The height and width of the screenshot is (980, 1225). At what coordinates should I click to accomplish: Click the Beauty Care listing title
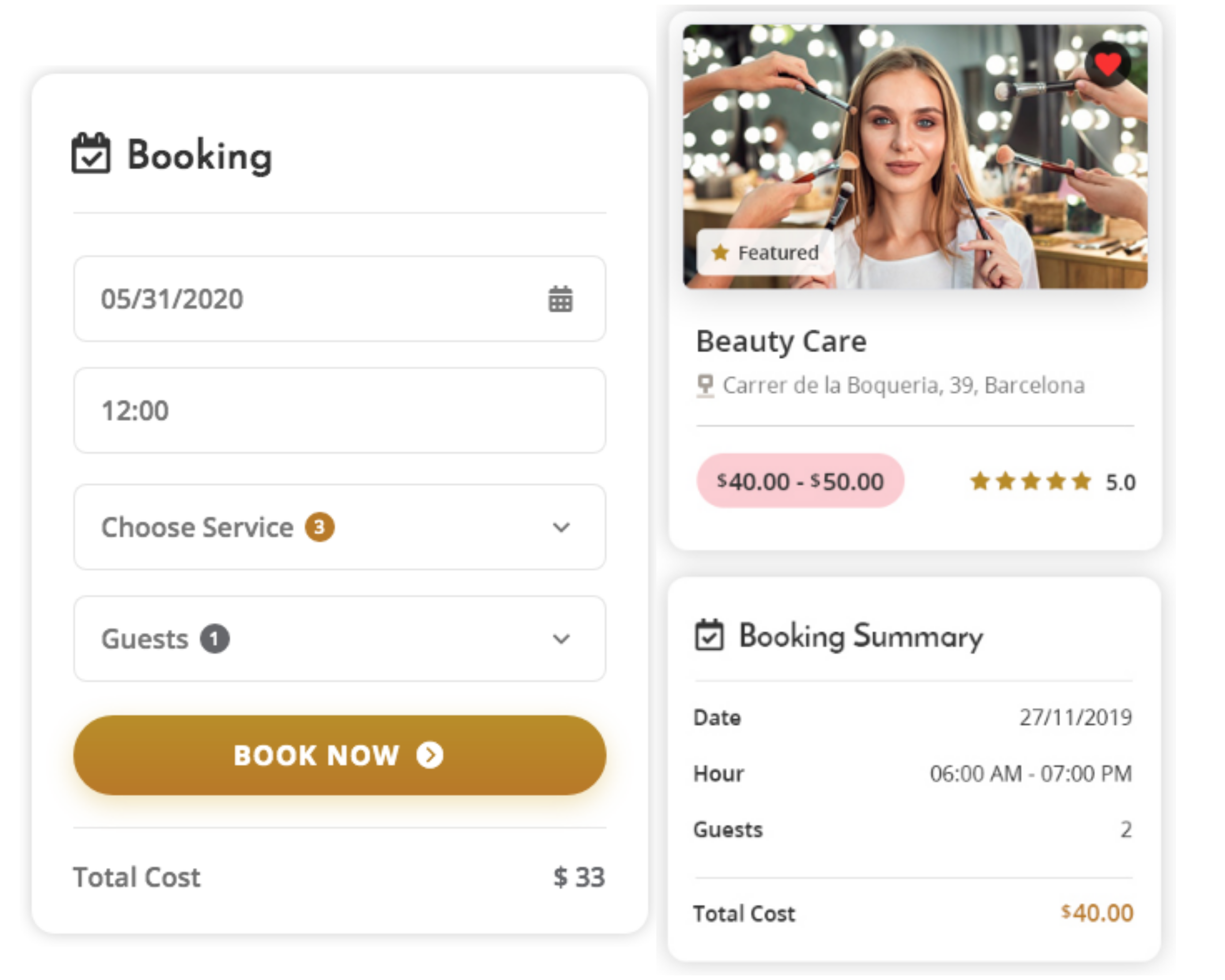tap(781, 341)
